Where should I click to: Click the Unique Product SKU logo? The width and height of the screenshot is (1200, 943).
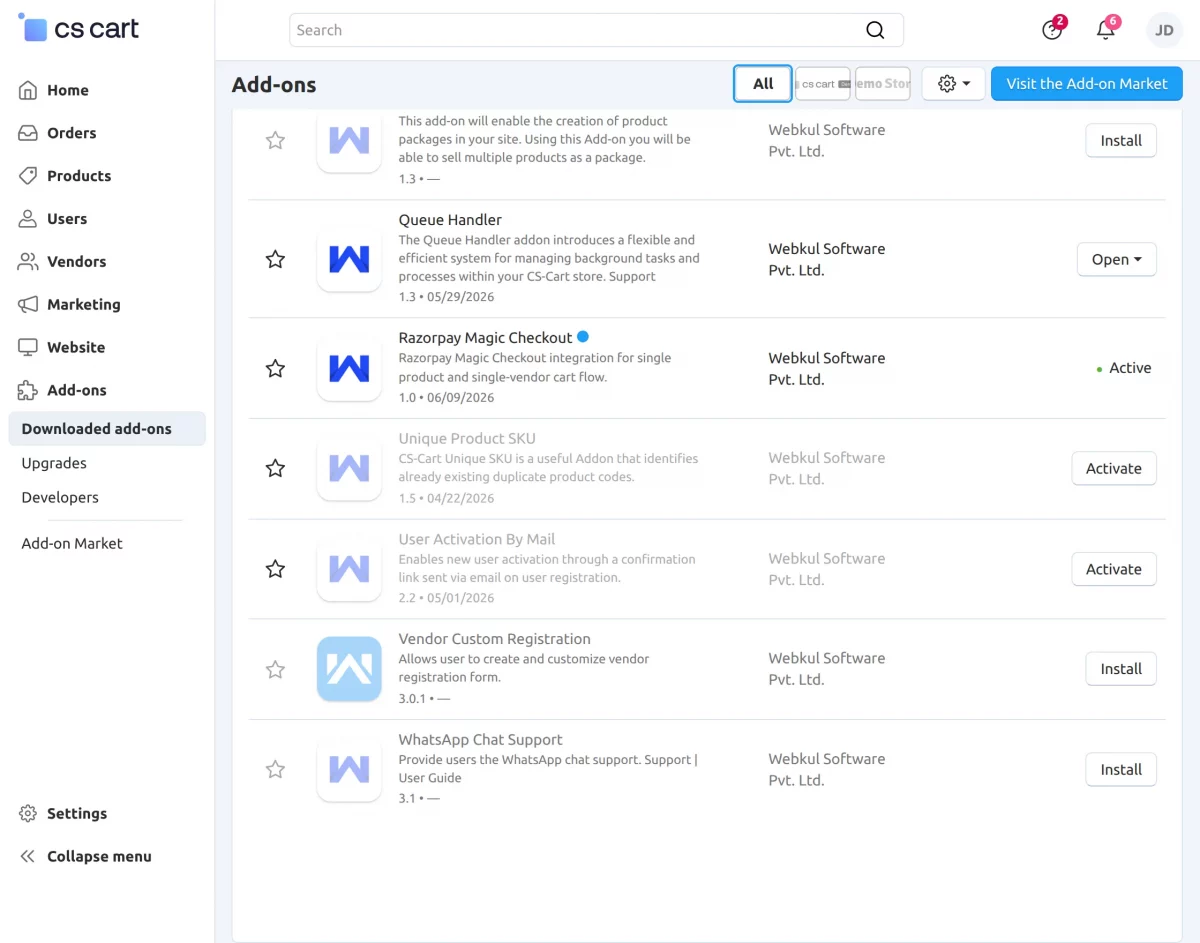tap(349, 468)
